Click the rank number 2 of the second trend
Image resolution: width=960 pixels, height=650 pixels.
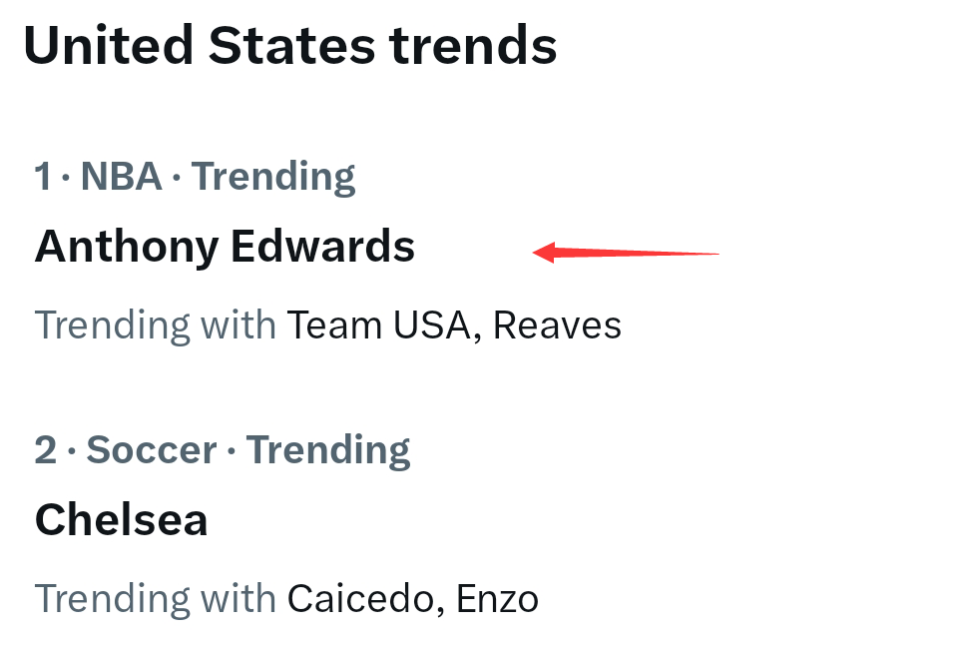point(46,451)
